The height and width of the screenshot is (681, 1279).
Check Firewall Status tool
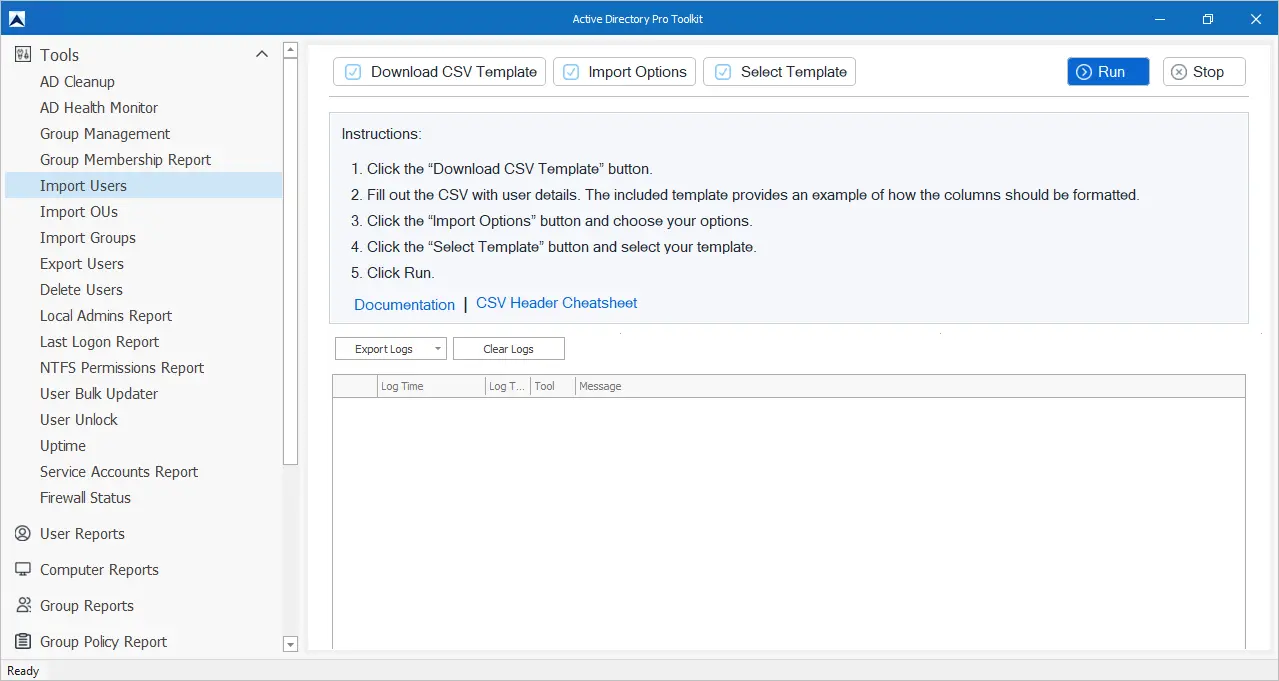point(85,498)
